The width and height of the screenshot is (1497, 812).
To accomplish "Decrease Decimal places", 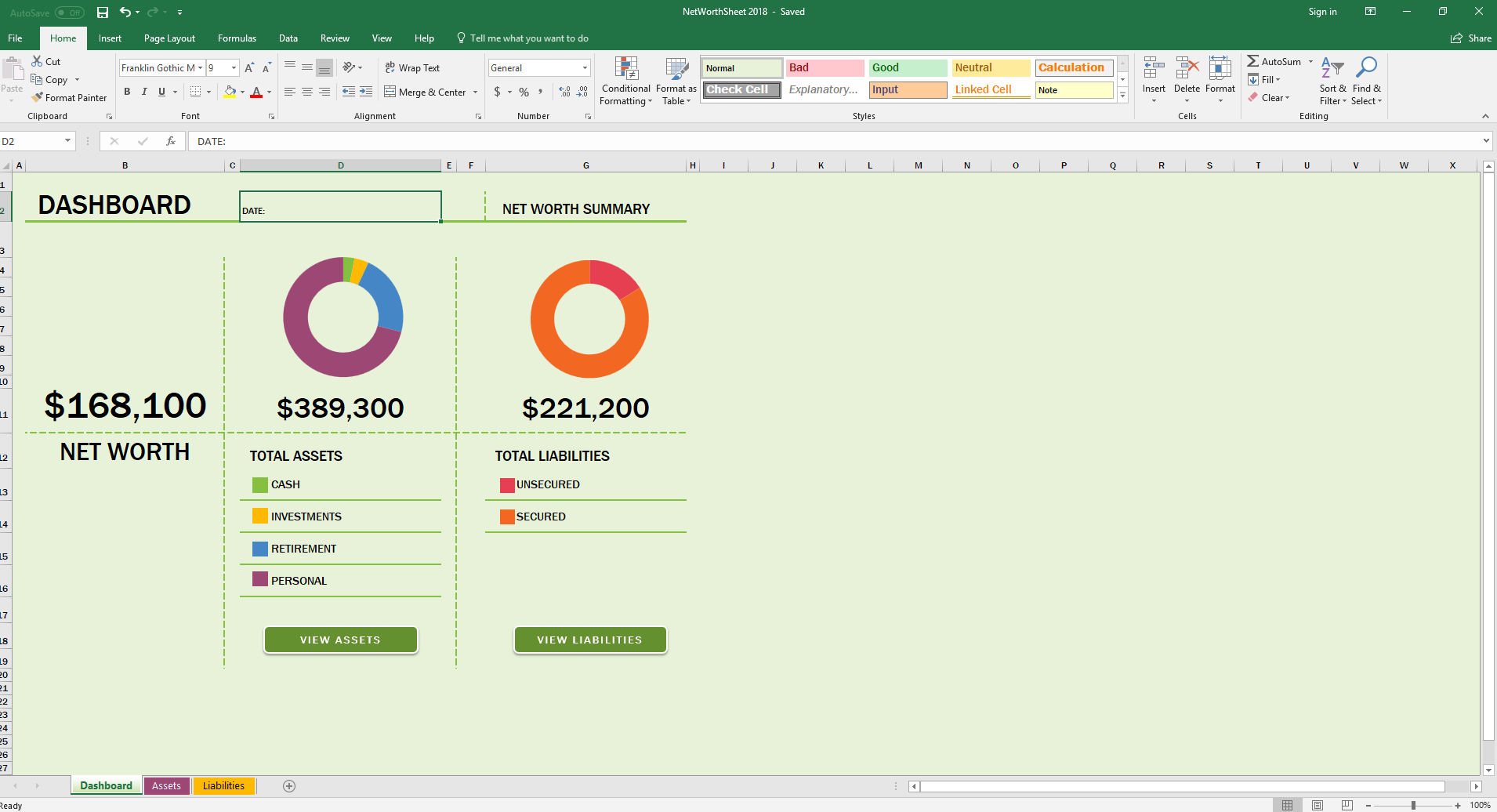I will [582, 92].
